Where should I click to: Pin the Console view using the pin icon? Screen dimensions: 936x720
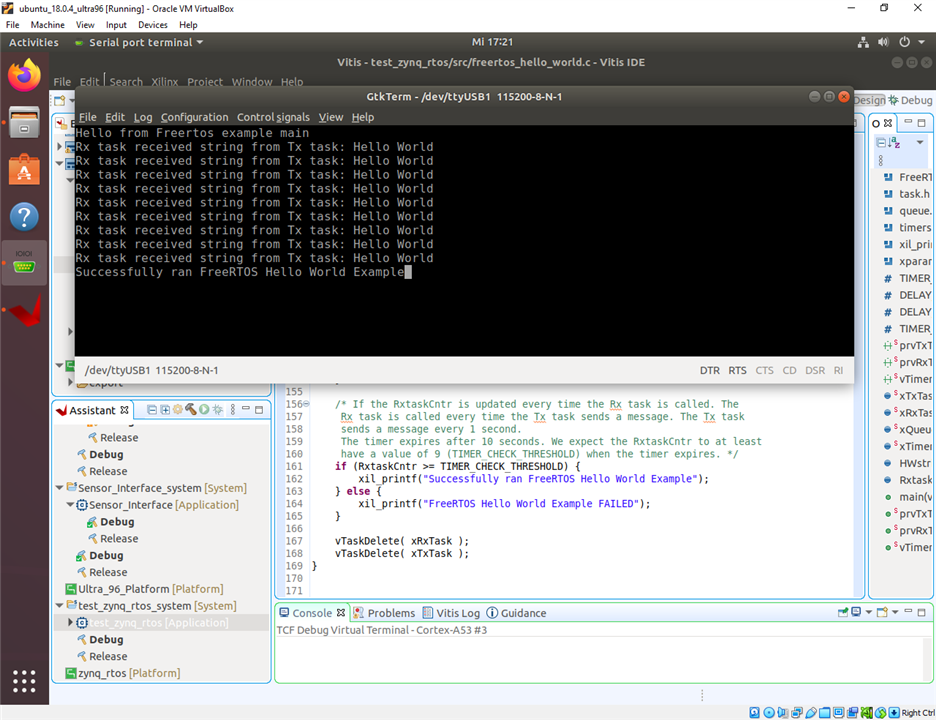(843, 611)
